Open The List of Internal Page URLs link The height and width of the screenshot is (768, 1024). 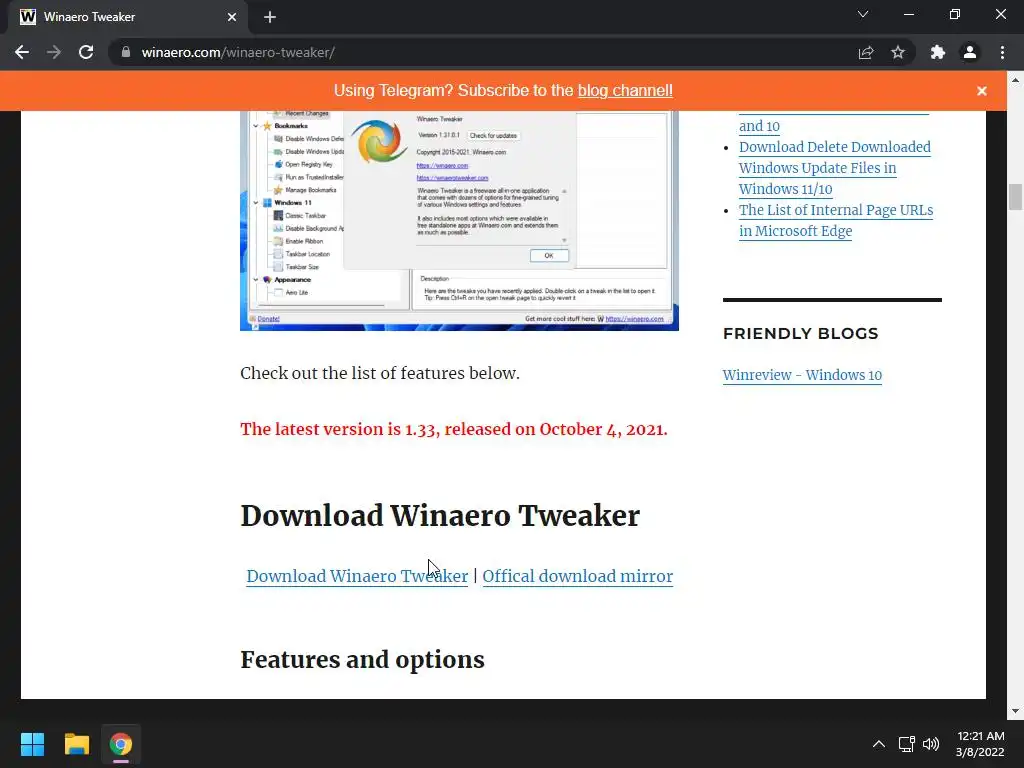[836, 220]
